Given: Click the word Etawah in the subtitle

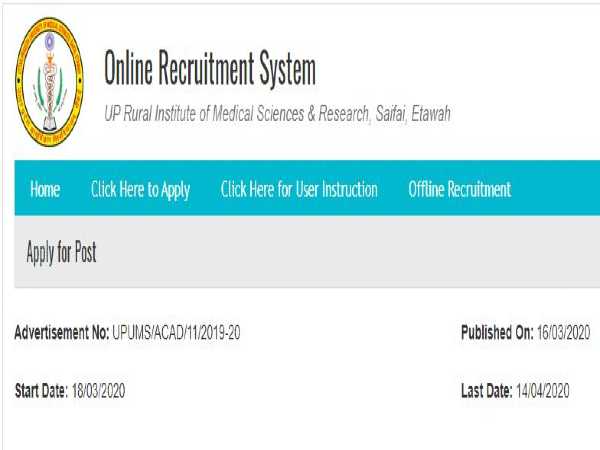Looking at the screenshot, I should (x=429, y=114).
